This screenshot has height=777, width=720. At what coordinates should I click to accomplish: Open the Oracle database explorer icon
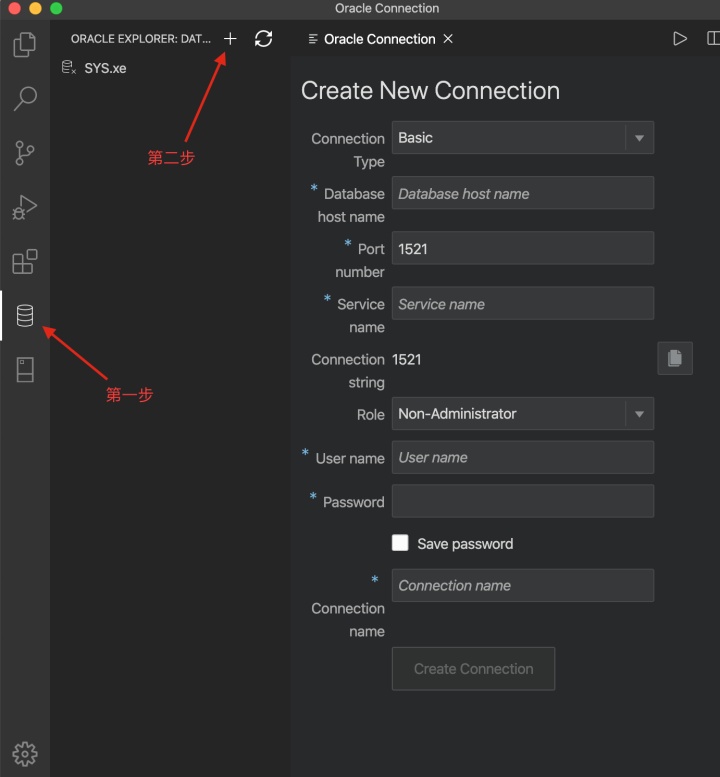[x=25, y=316]
